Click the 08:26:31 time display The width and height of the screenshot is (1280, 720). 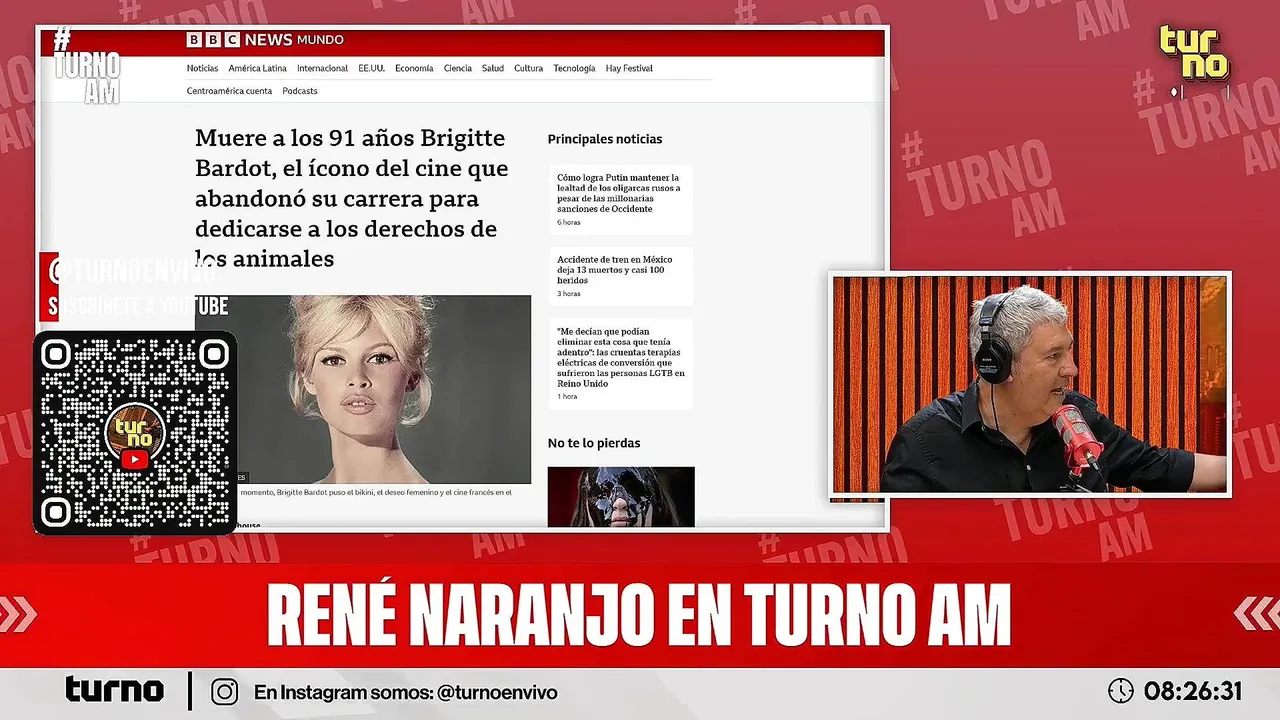(1193, 691)
